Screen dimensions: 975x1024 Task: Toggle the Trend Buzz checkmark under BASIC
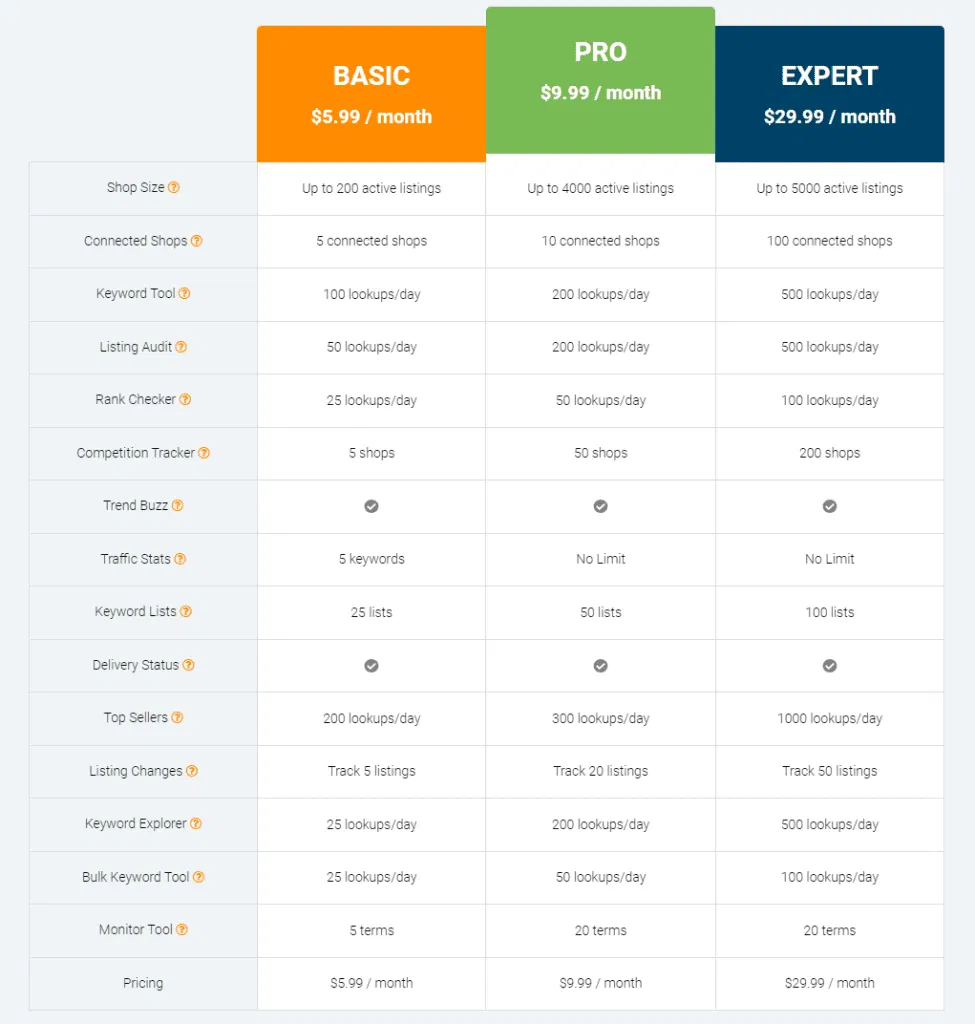tap(371, 506)
